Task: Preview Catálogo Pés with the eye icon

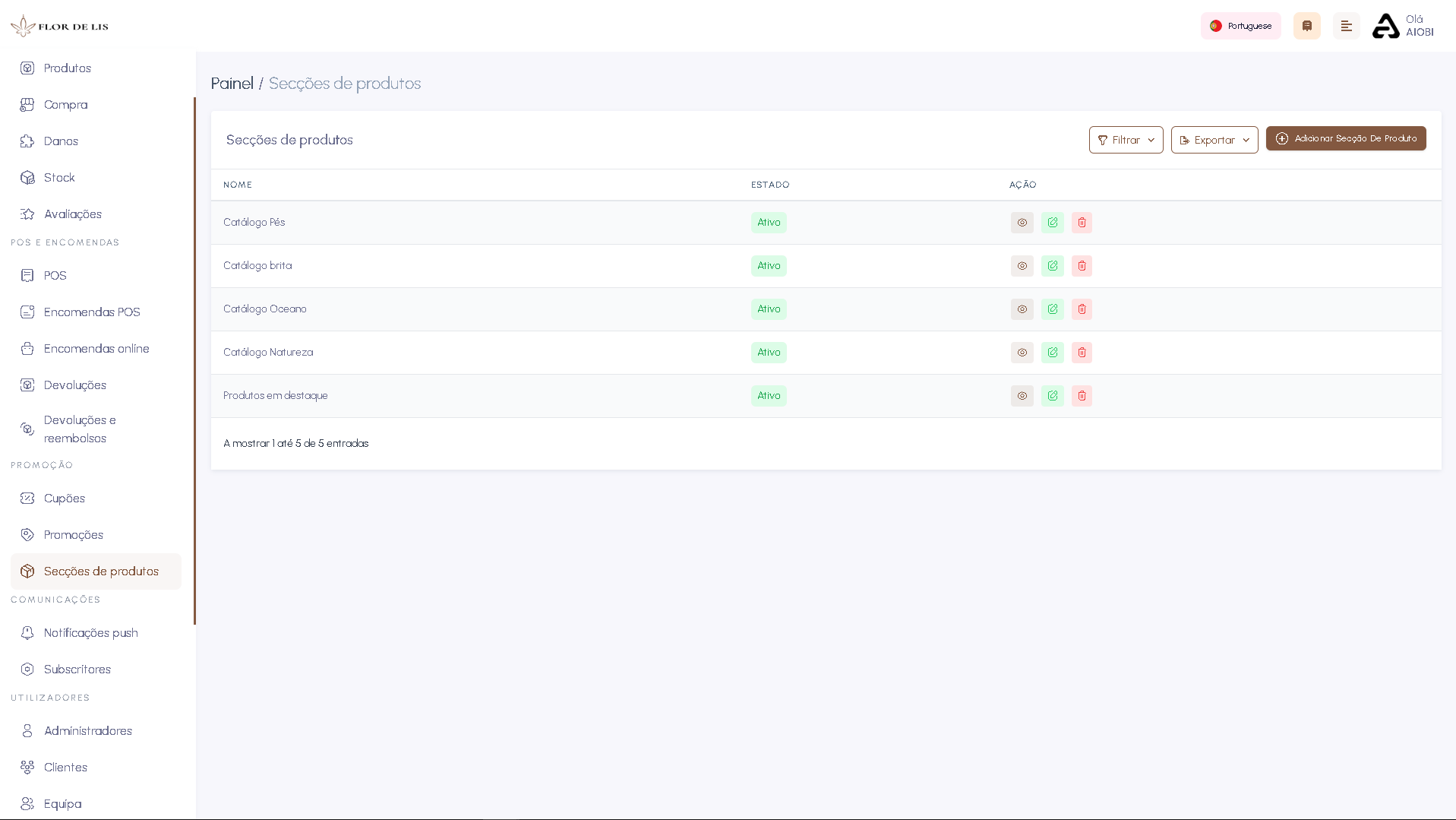Action: (1022, 223)
